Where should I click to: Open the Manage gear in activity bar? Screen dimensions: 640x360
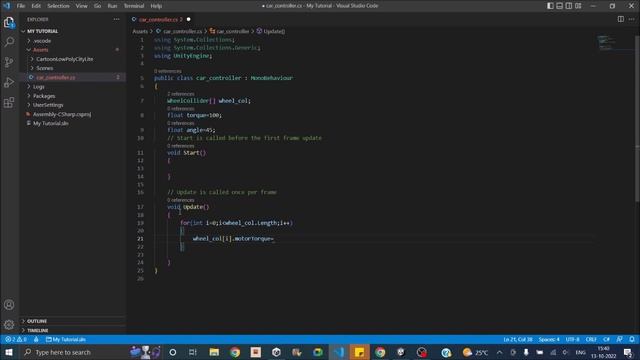[9, 325]
